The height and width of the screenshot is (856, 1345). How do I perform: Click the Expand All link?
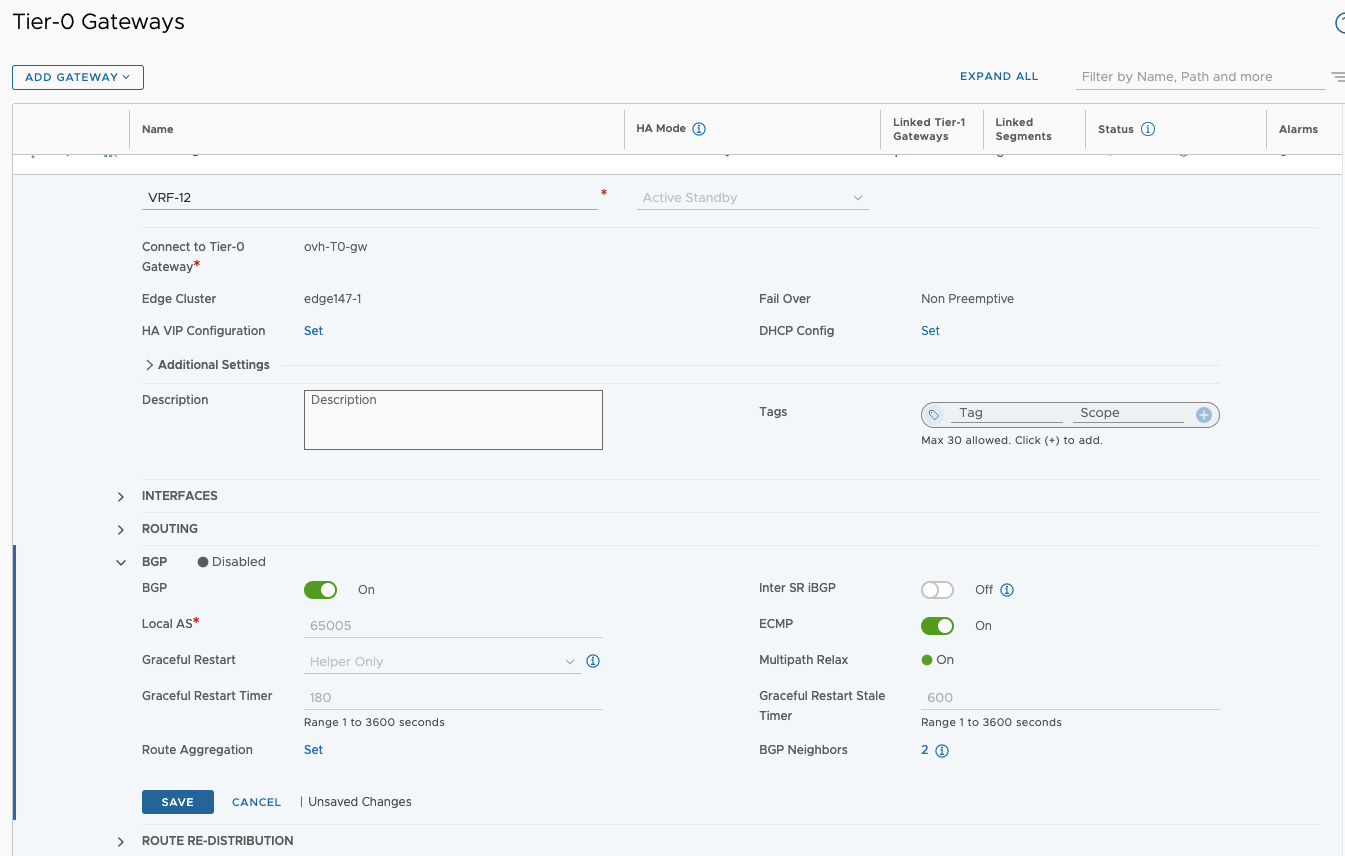pyautogui.click(x=998, y=76)
